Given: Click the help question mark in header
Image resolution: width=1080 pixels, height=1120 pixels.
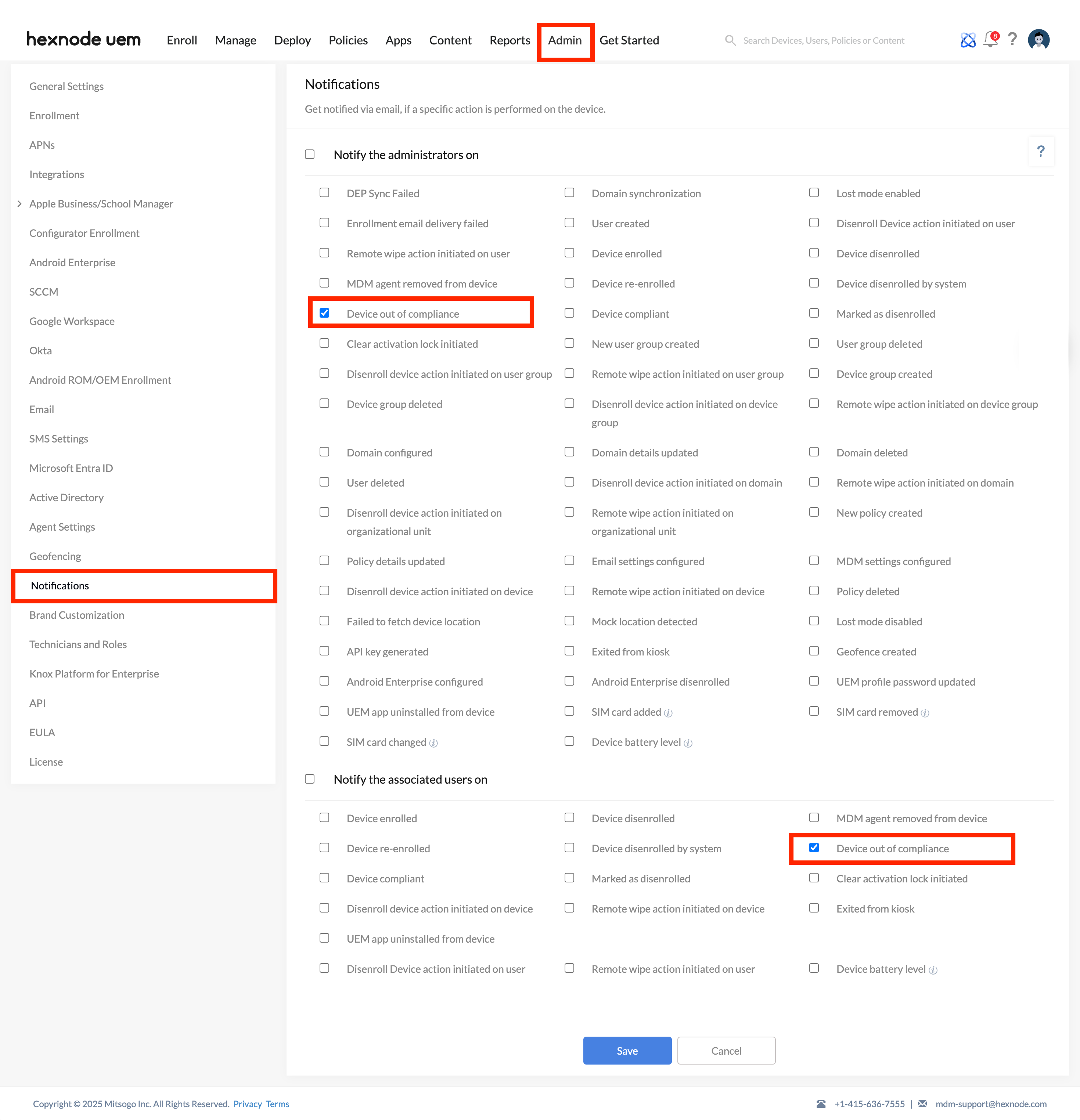Looking at the screenshot, I should point(1012,39).
